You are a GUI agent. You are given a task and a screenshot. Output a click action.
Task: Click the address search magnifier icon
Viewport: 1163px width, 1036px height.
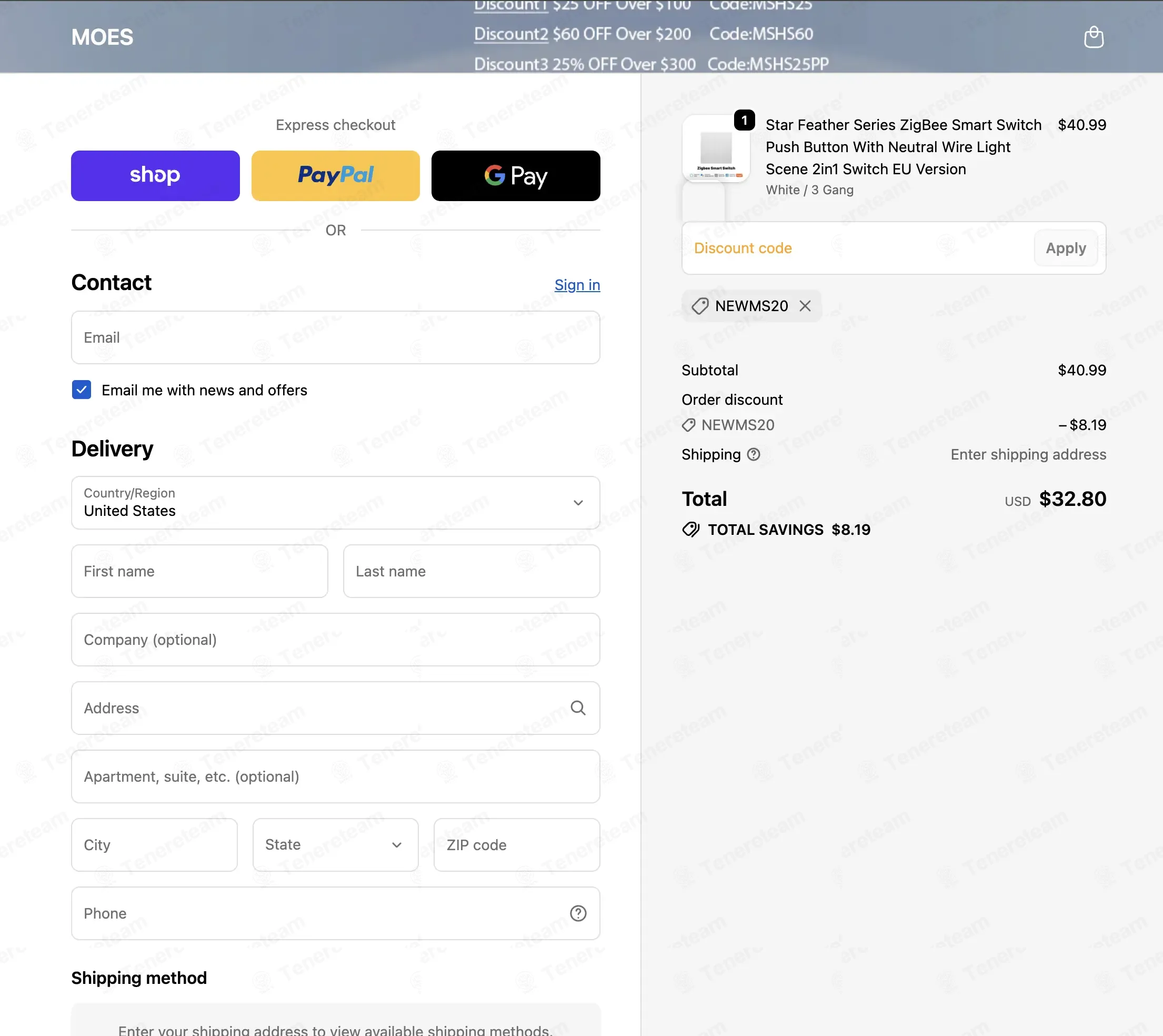tap(578, 708)
